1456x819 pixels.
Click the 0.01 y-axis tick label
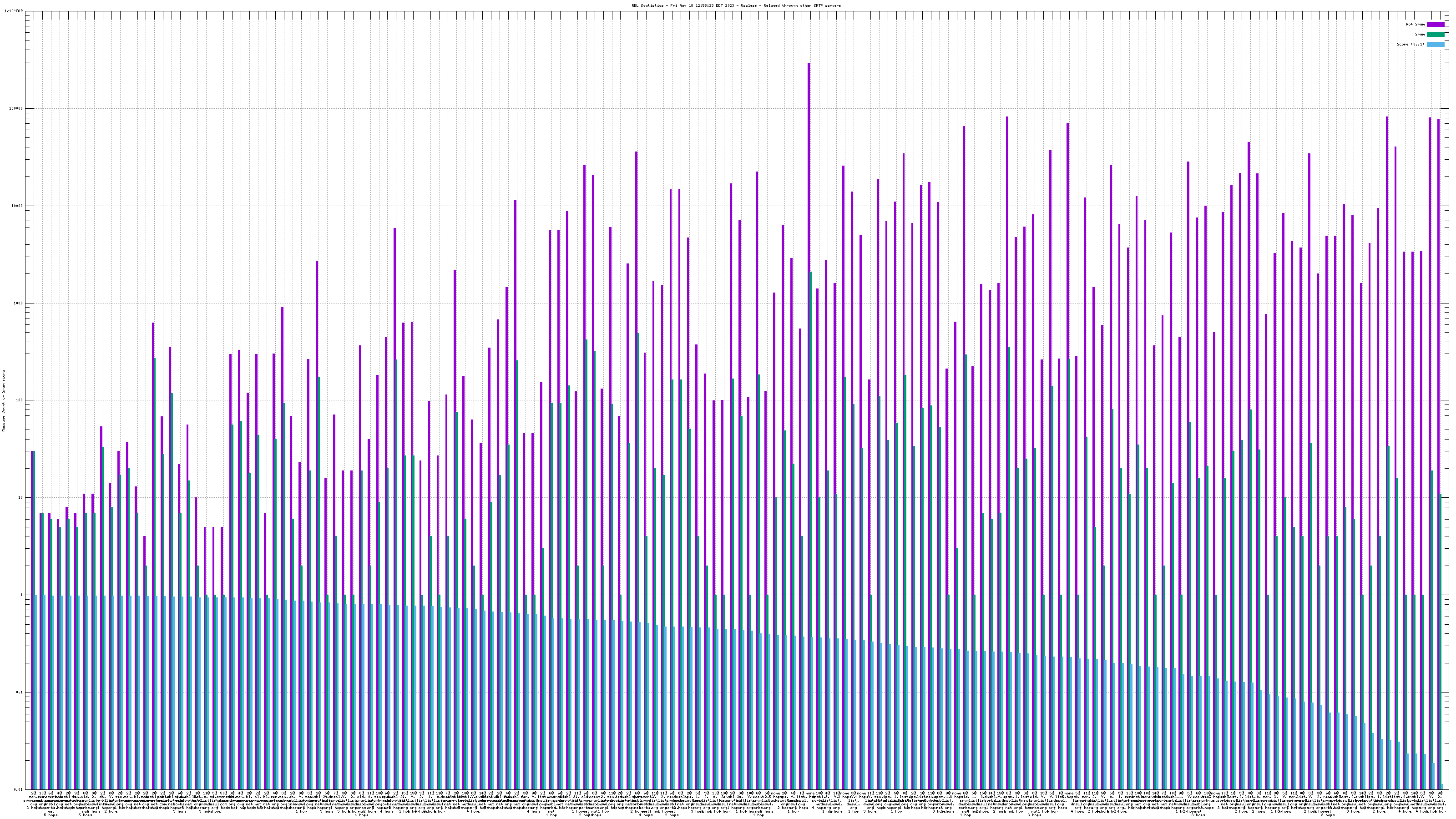[x=18, y=789]
